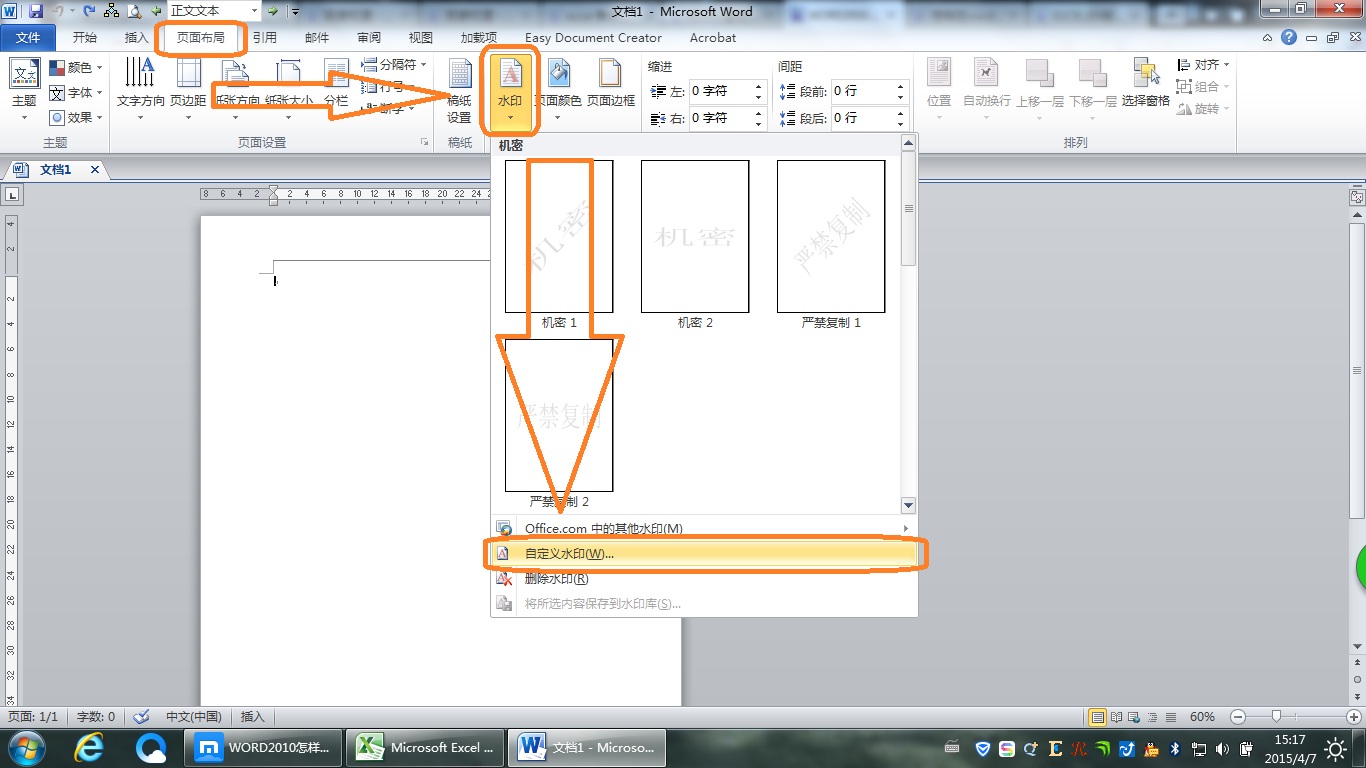Click Columns (分栏) button

coord(336,91)
